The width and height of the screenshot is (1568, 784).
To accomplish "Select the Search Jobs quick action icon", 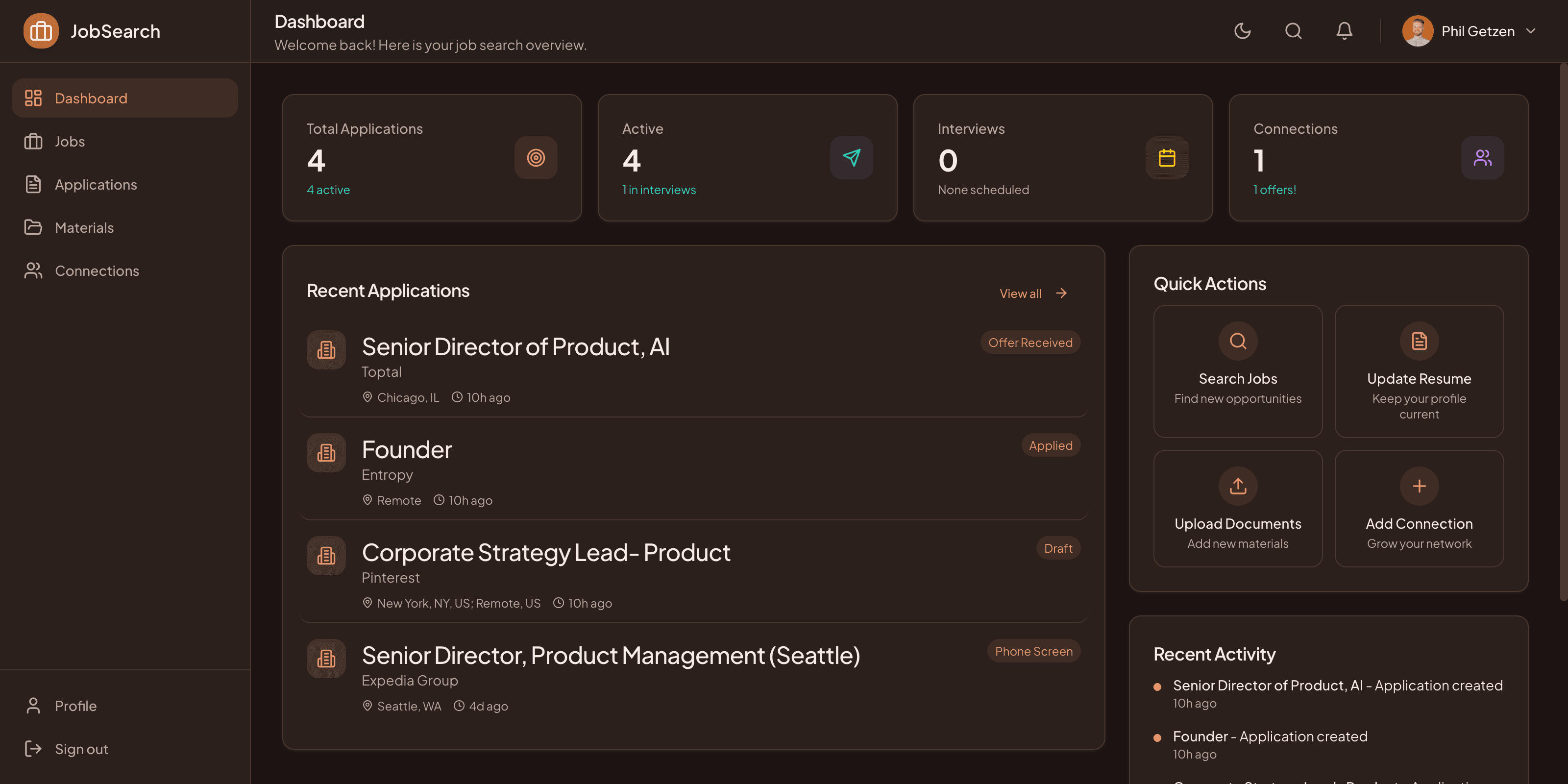I will [1237, 341].
